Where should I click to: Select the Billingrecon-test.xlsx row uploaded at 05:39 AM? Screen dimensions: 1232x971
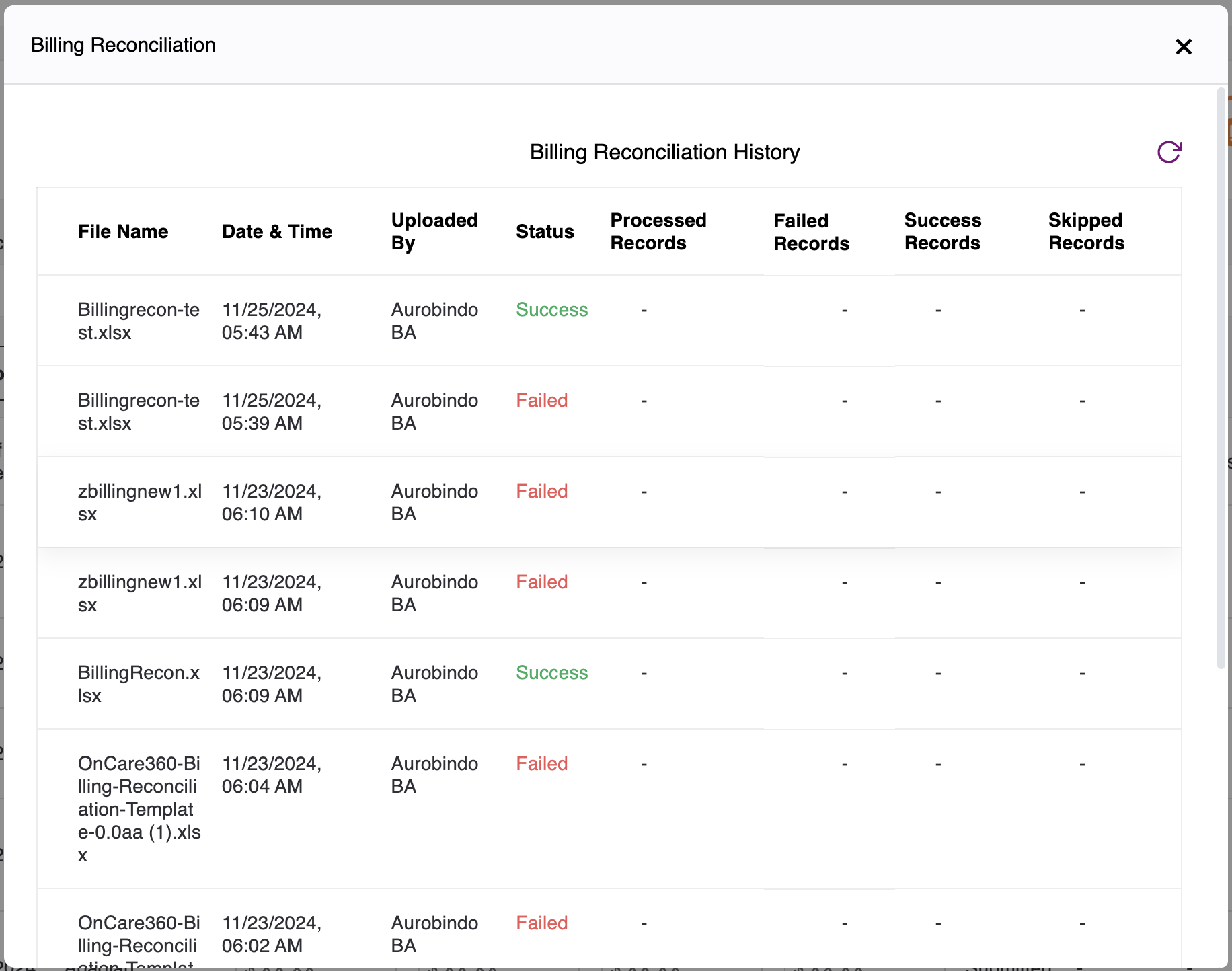point(609,412)
